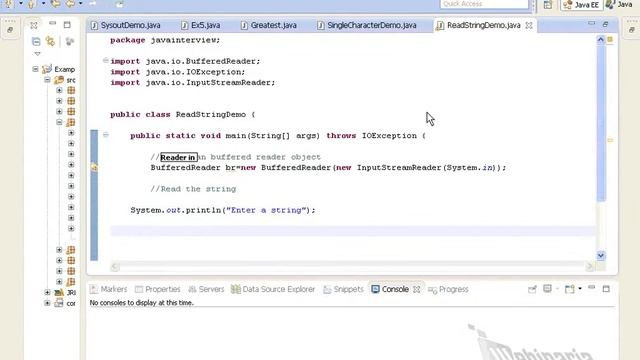Open the SingleCharacterDemo.java editor tab
Screen dimensions: 640x360
click(x=367, y=25)
